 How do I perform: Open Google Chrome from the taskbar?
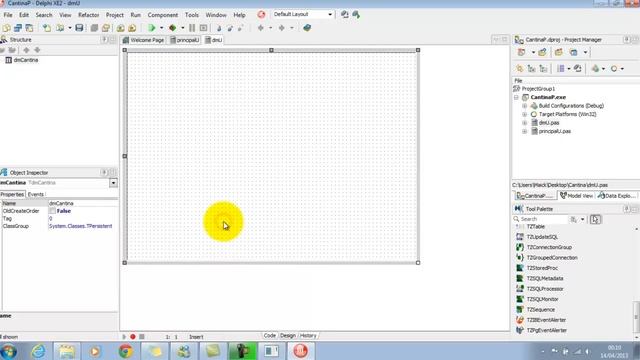pyautogui.click(x=125, y=351)
